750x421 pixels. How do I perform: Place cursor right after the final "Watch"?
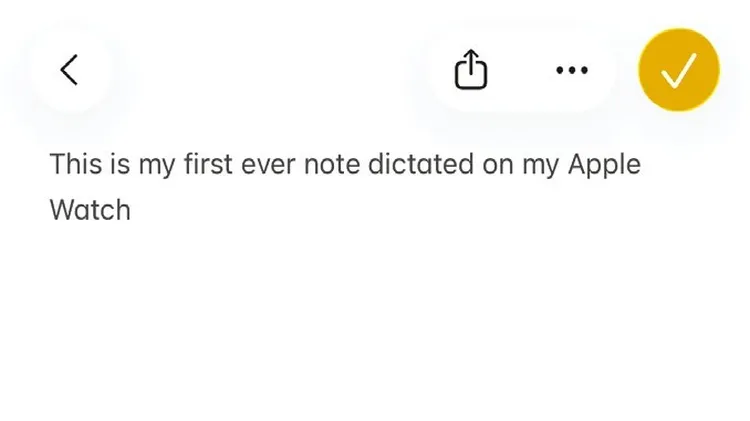click(x=132, y=211)
